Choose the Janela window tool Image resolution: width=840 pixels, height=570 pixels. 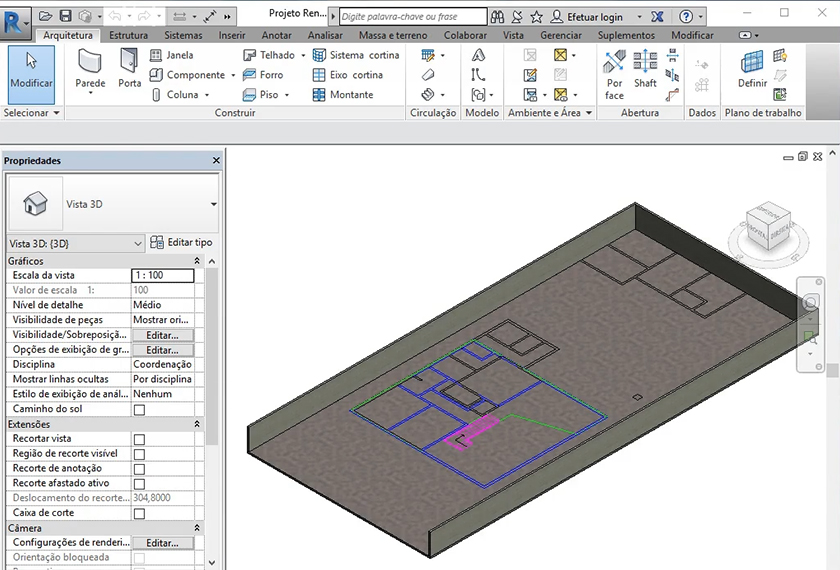172,55
